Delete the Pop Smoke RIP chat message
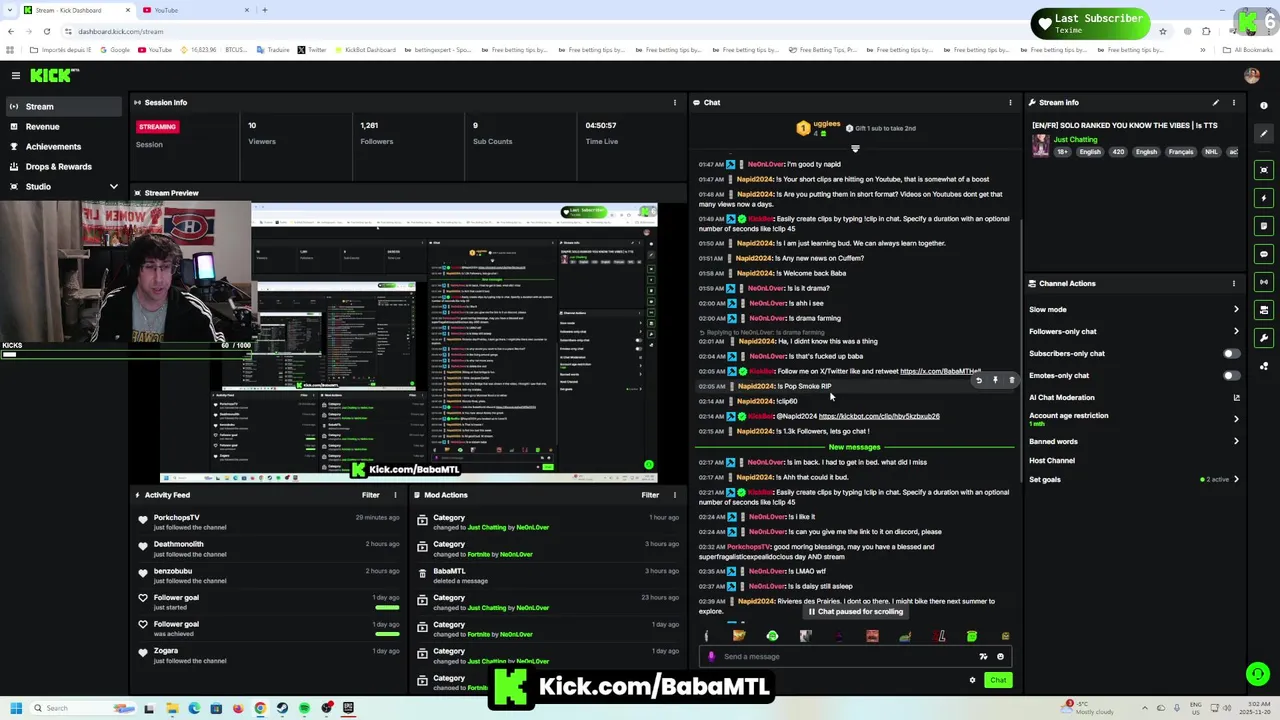The height and width of the screenshot is (720, 1280). 1011,380
